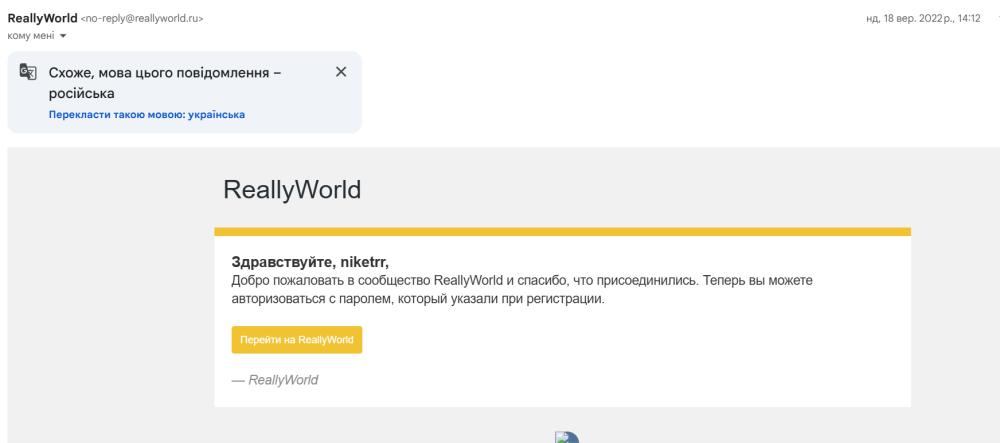This screenshot has height=443, width=1000.
Task: Select greeting 'Здравствуйте, niketrr,'
Action: click(310, 262)
